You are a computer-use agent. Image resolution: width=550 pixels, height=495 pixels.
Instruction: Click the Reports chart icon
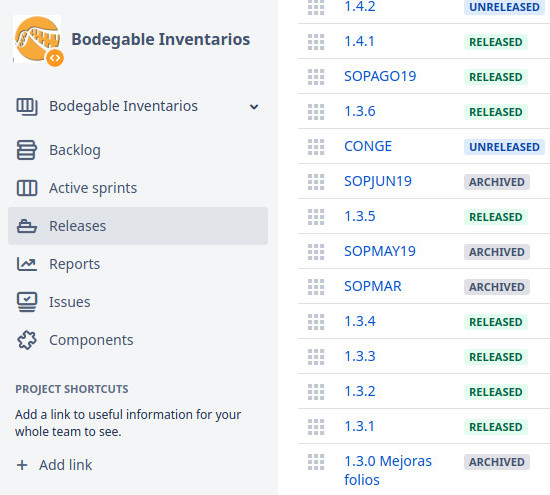(x=27, y=264)
